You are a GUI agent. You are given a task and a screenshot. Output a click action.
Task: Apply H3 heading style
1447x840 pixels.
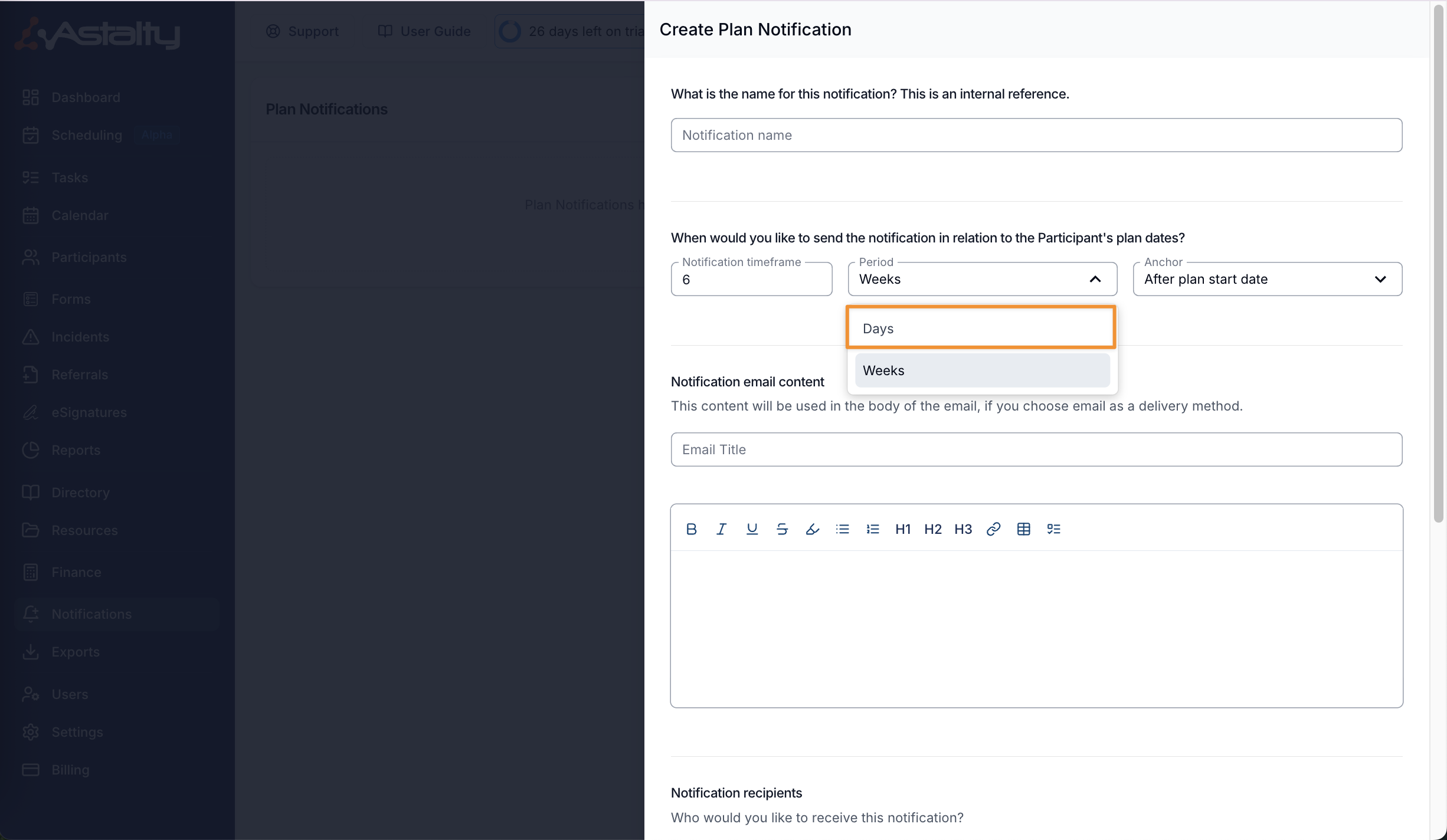click(x=963, y=529)
